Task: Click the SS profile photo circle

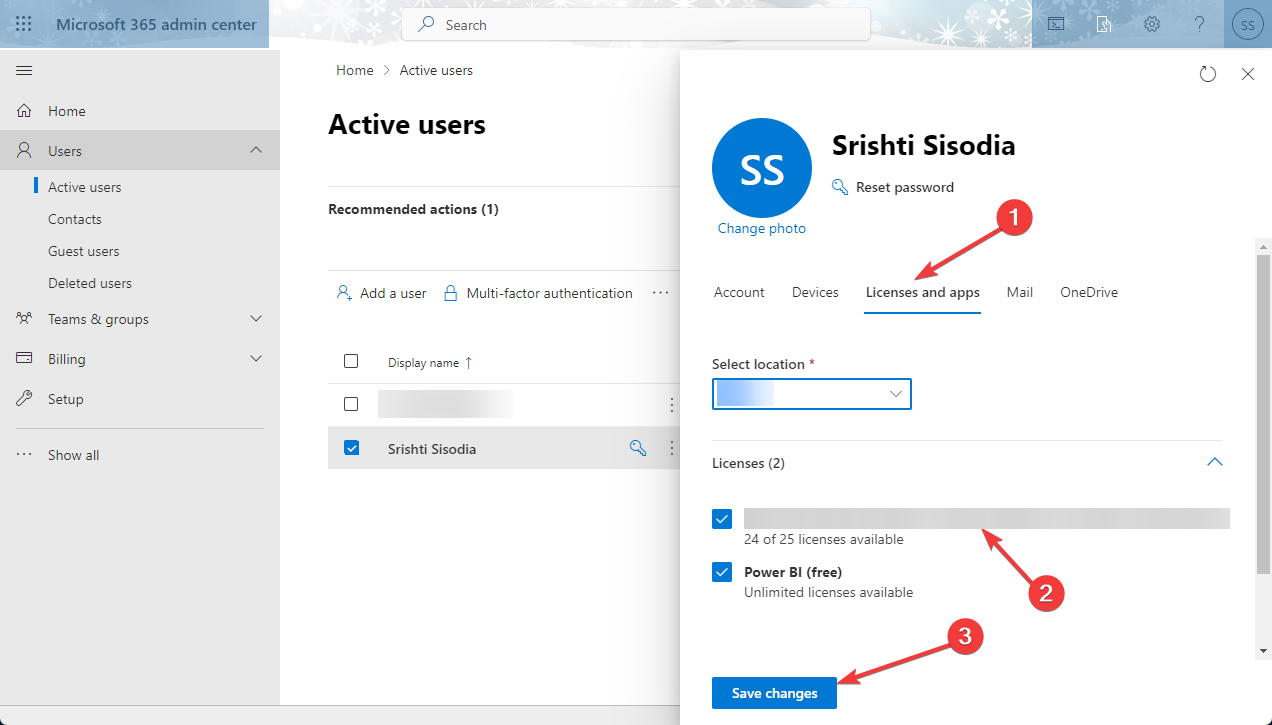Action: (762, 168)
